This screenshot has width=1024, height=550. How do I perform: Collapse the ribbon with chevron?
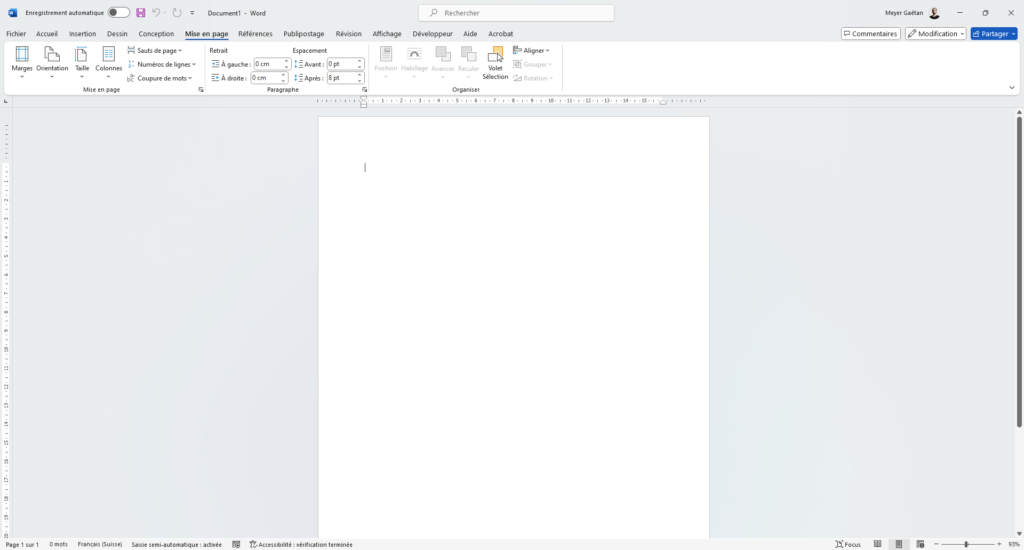[1012, 88]
